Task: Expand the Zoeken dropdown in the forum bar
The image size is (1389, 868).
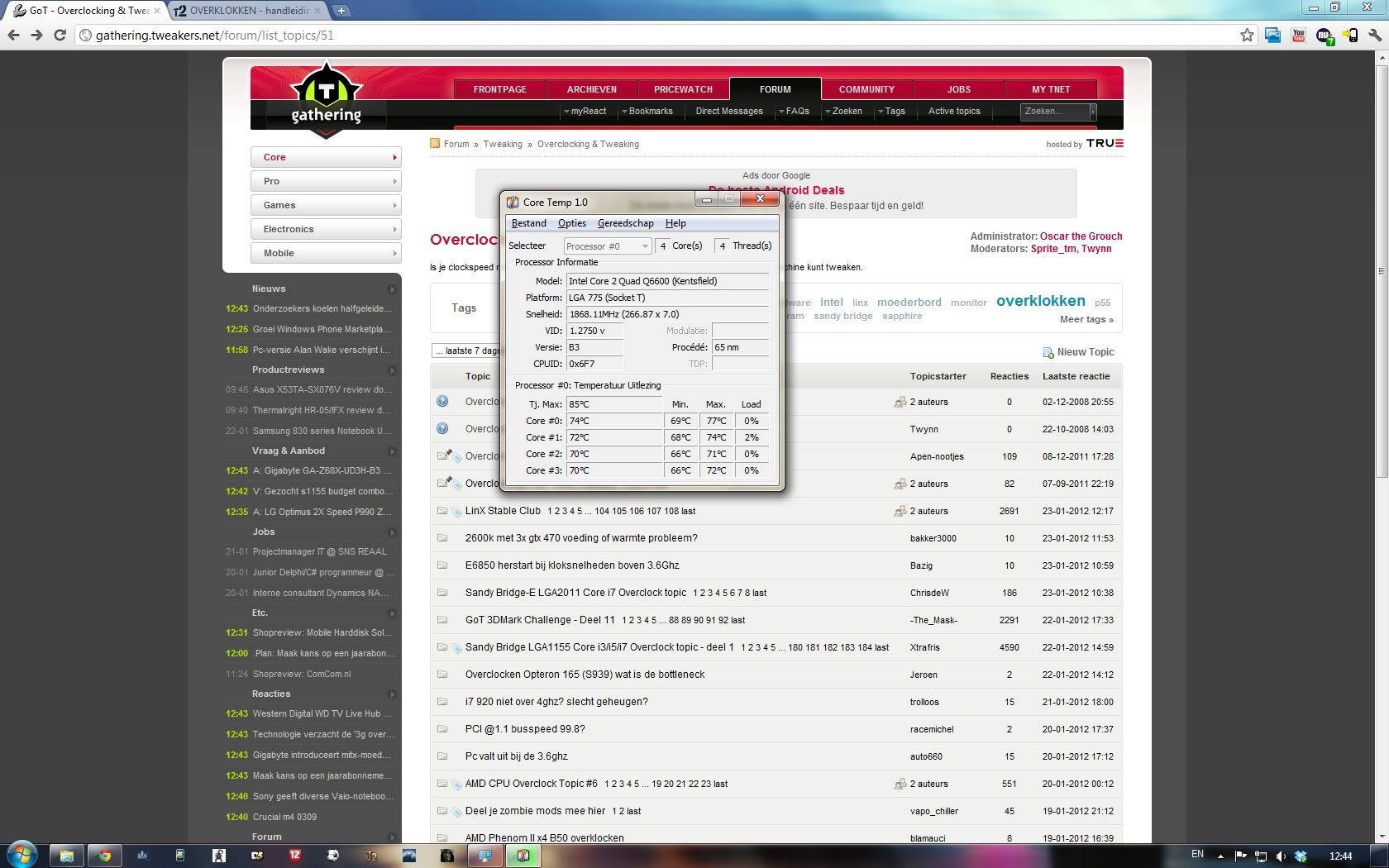Action: tap(843, 111)
